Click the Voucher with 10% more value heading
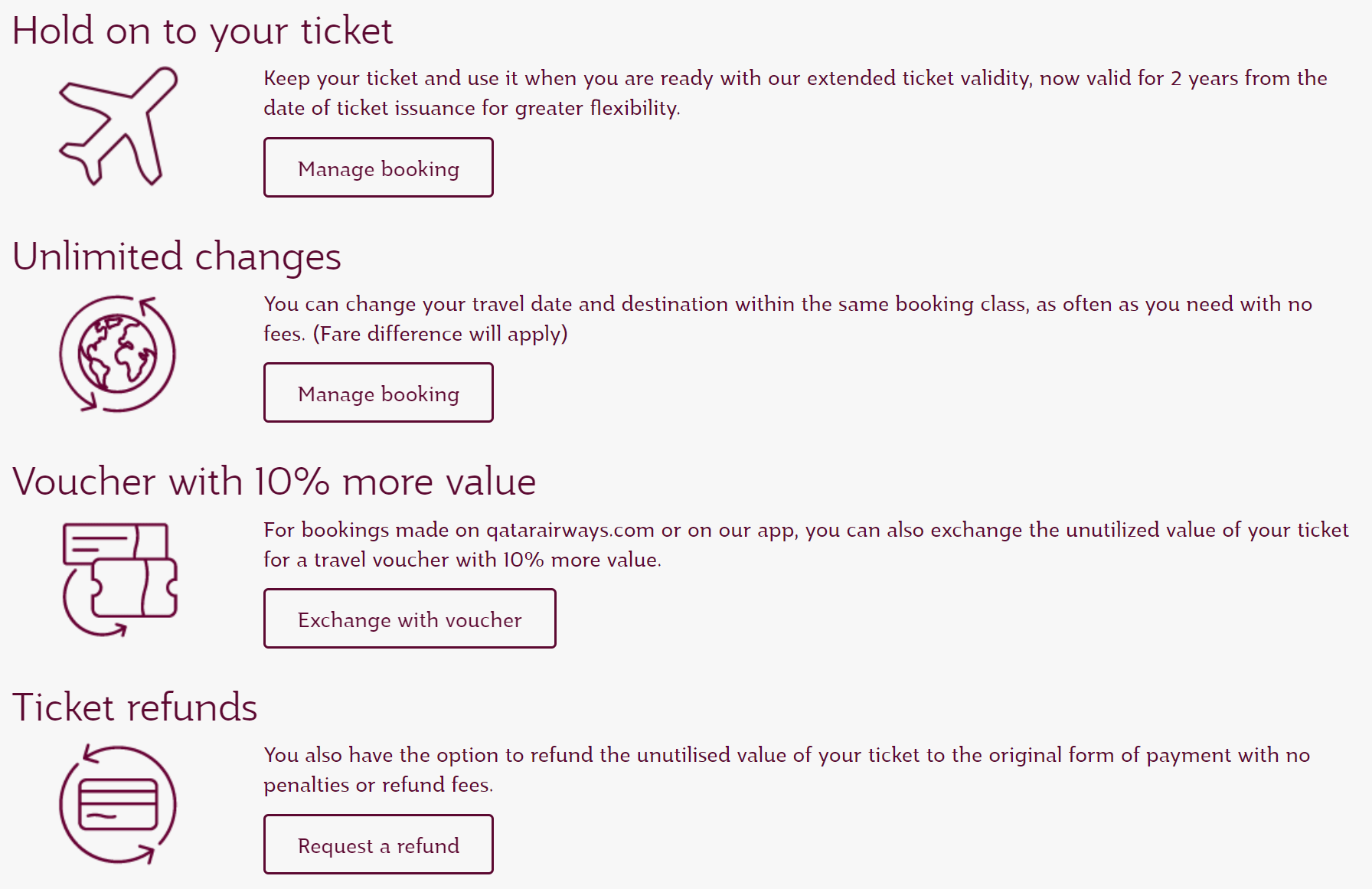 (276, 482)
